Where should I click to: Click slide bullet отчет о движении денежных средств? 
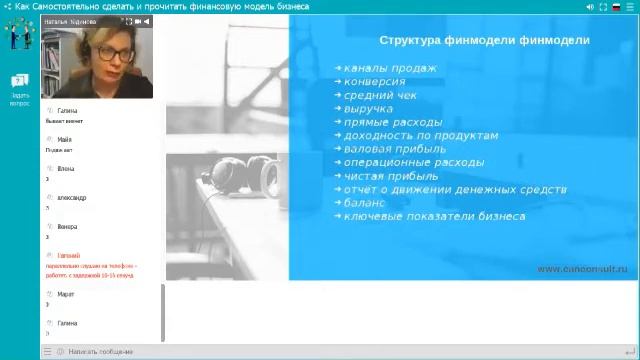(x=455, y=189)
